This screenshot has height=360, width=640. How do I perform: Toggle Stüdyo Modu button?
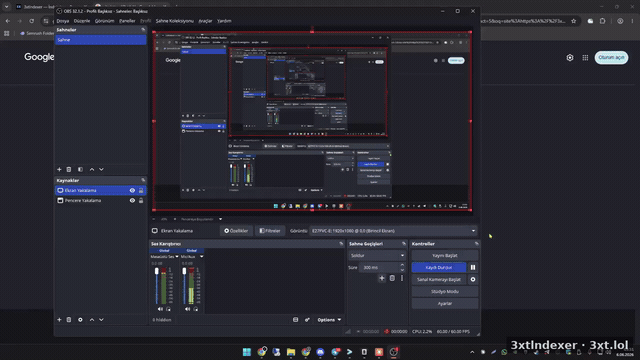coord(444,291)
